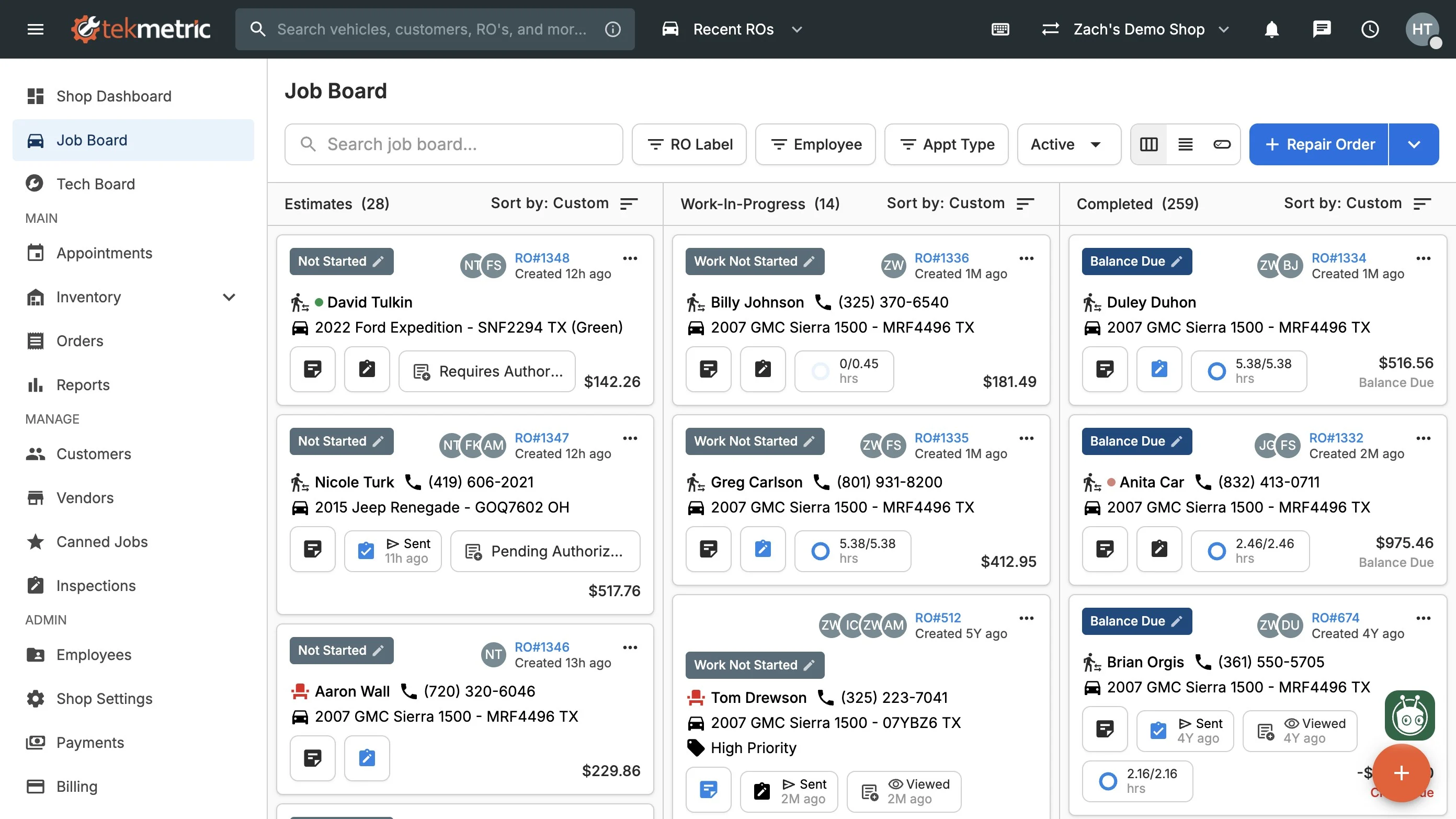Open keyboard shortcuts icon in top bar
The image size is (1456, 819).
tap(1000, 29)
